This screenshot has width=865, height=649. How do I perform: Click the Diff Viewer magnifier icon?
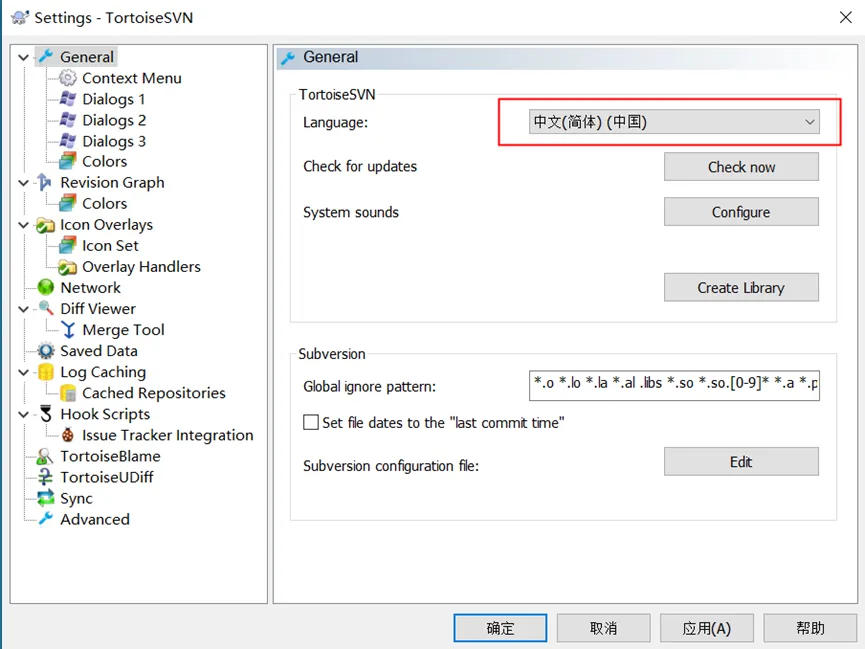[x=46, y=308]
